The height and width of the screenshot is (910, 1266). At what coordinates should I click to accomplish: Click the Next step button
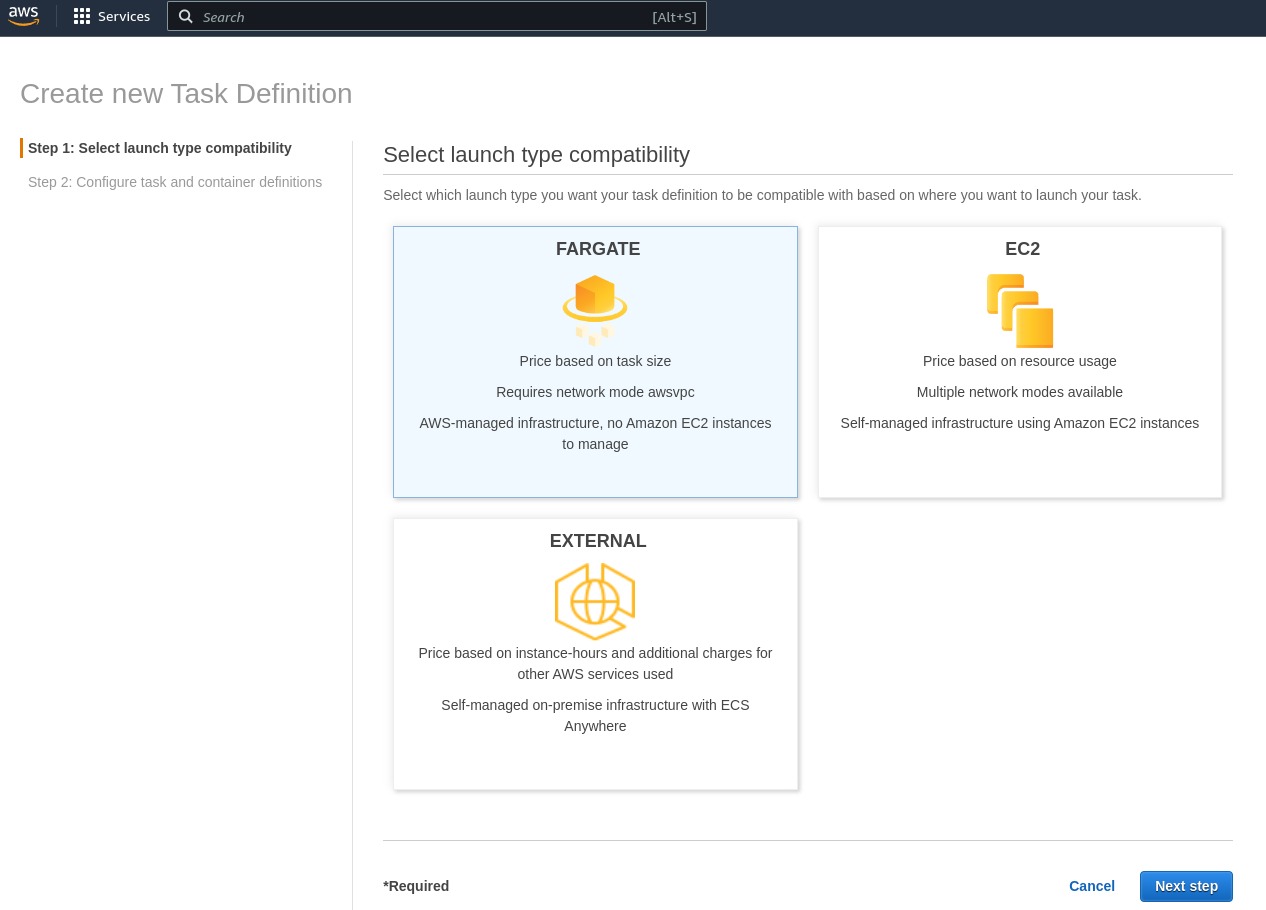(x=1186, y=886)
